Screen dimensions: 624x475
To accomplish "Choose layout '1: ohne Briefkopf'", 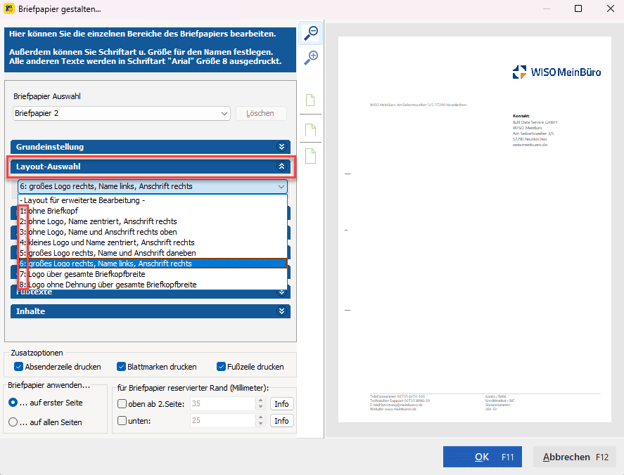I will coord(60,211).
